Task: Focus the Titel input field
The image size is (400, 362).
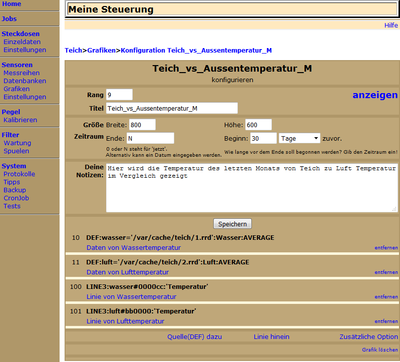Action: coord(172,108)
